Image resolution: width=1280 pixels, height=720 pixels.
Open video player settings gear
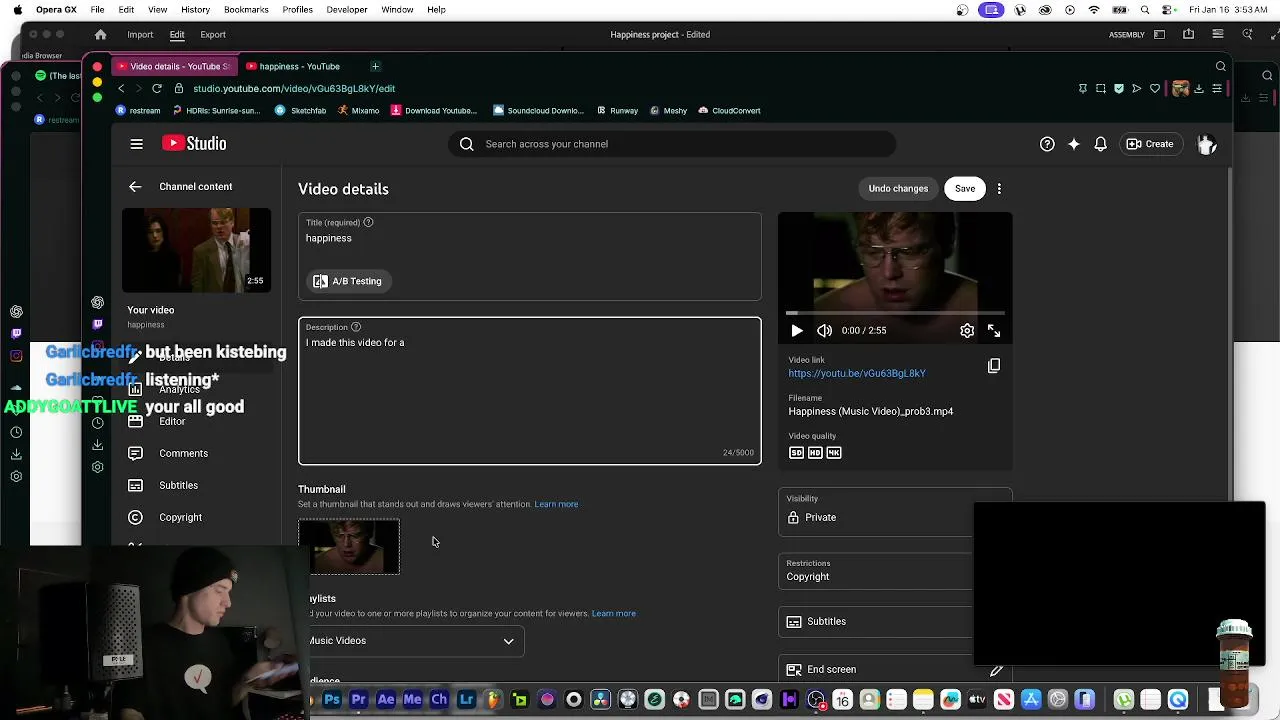point(967,330)
